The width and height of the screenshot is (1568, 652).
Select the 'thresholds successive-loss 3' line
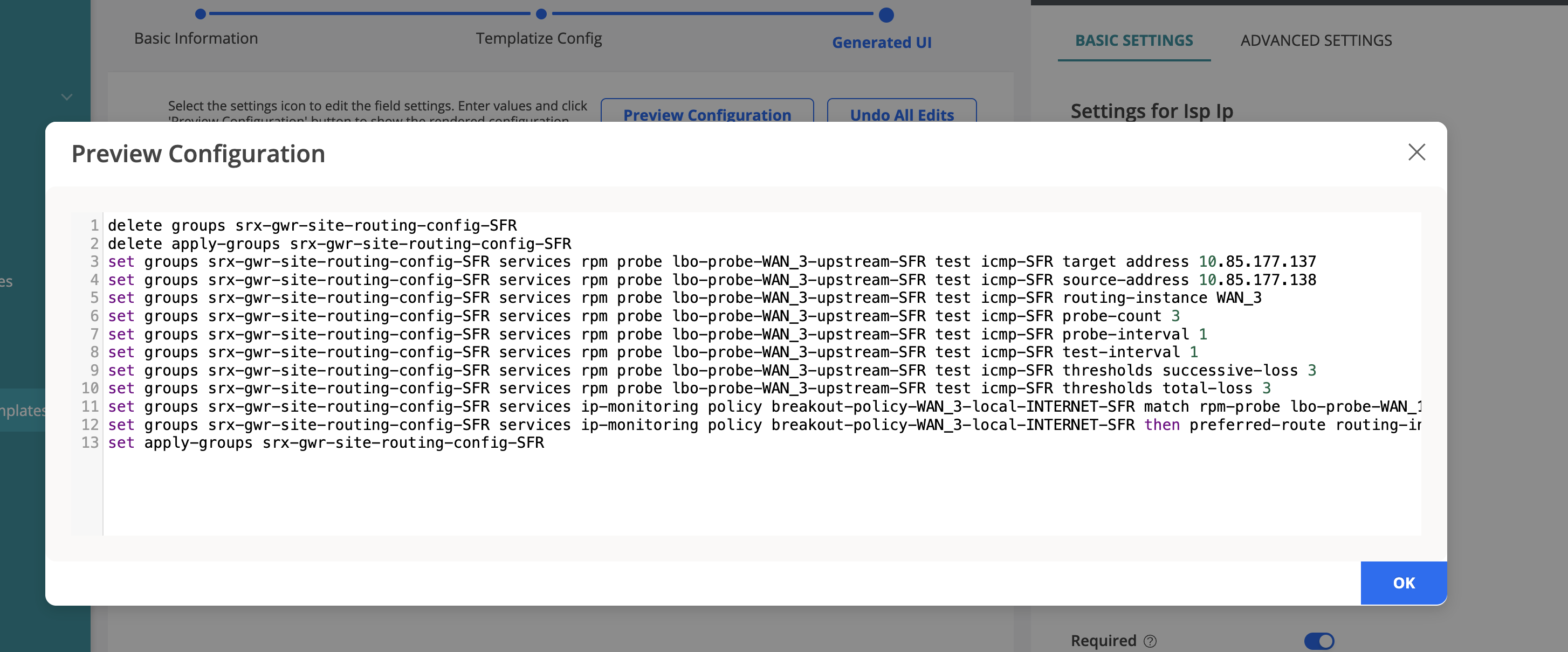(712, 370)
